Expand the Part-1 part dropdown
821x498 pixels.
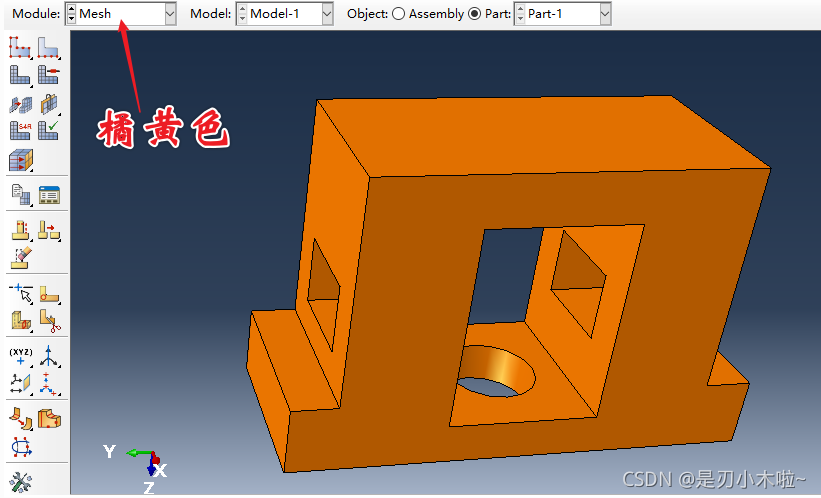(604, 14)
